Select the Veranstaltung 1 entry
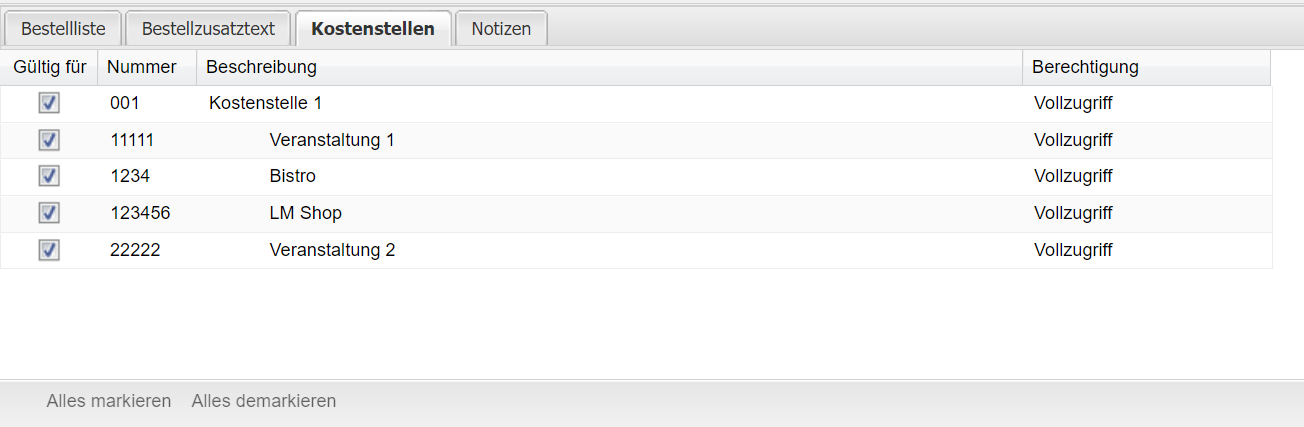 pyautogui.click(x=332, y=140)
